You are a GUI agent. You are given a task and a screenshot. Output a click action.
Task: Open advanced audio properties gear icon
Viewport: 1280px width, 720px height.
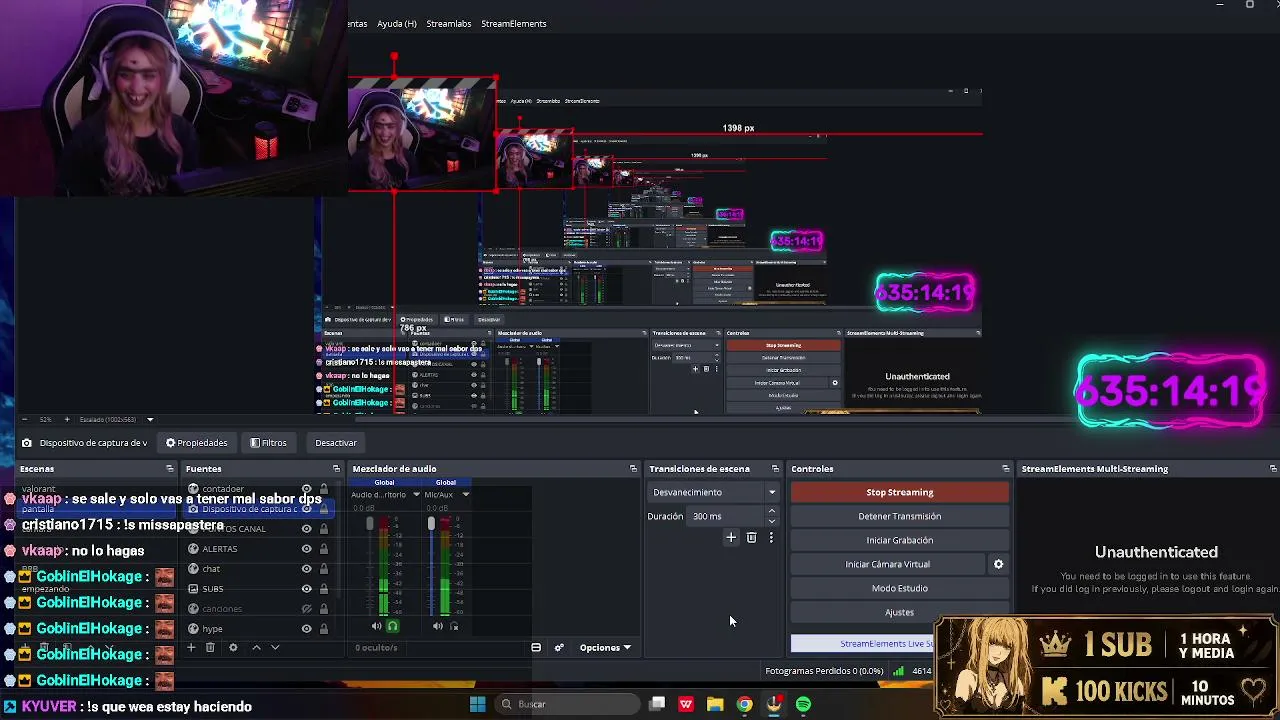559,647
